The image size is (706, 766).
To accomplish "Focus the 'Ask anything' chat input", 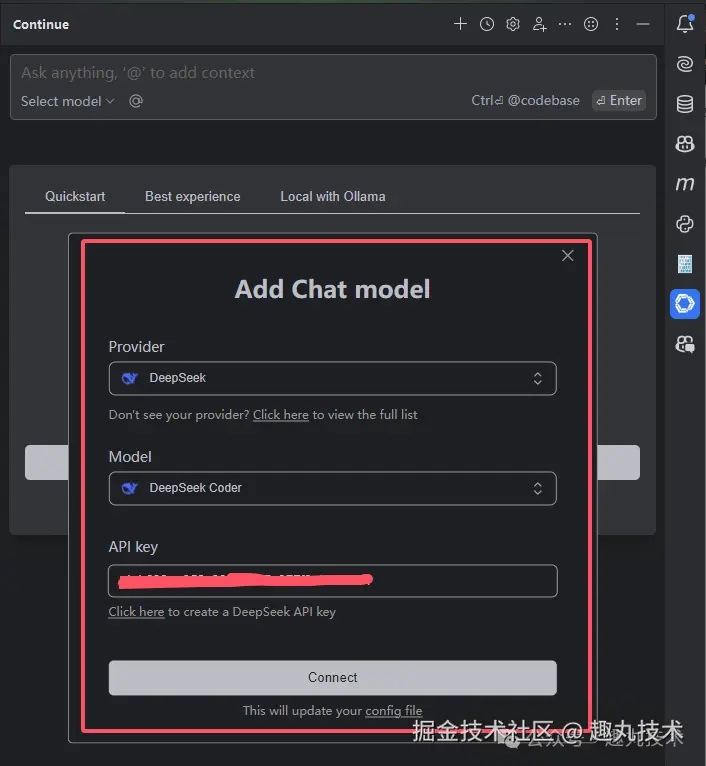I will [332, 73].
